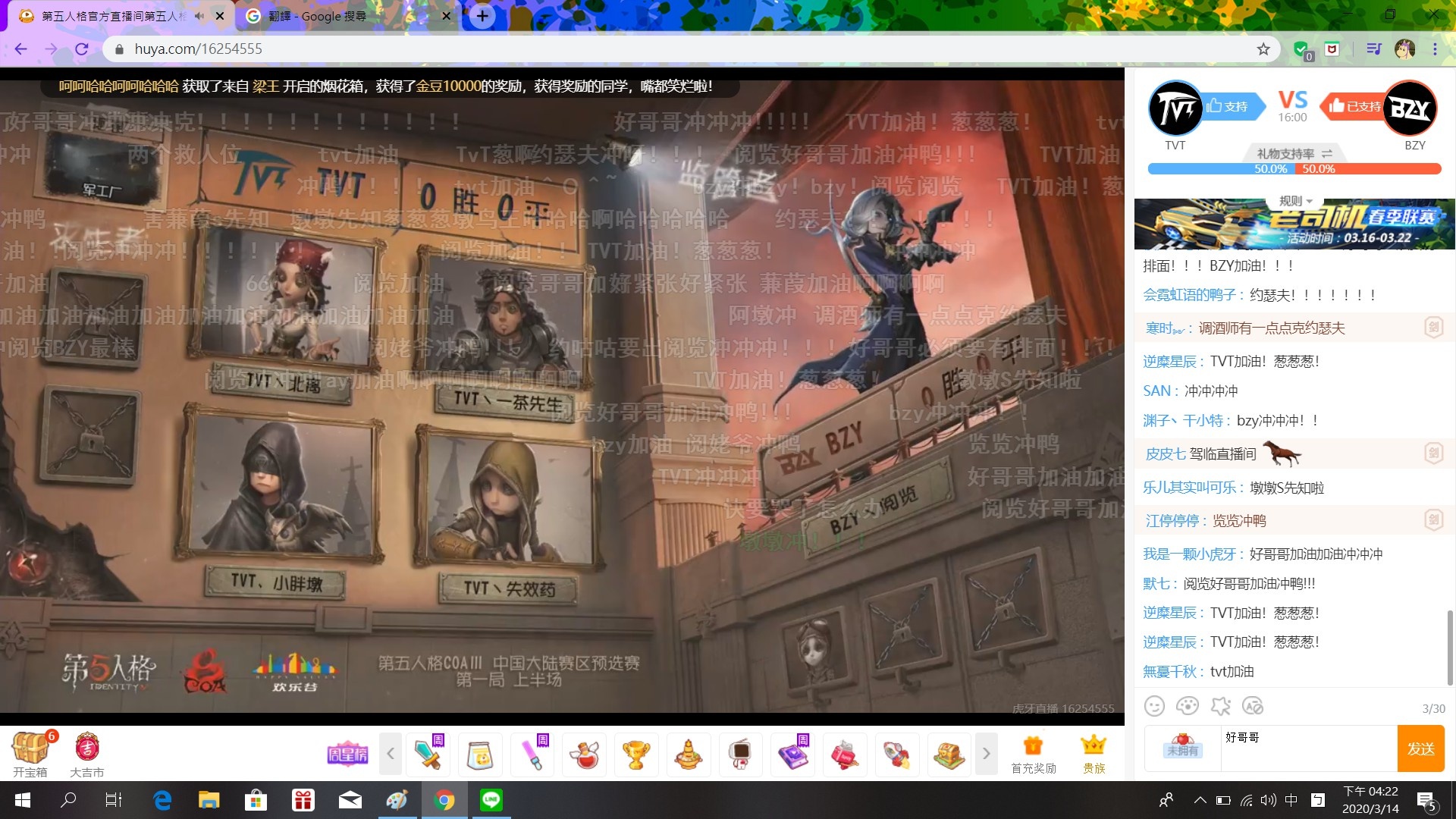Viewport: 1456px width, 819px height.
Task: Open the chat color palette icon
Action: [1187, 706]
